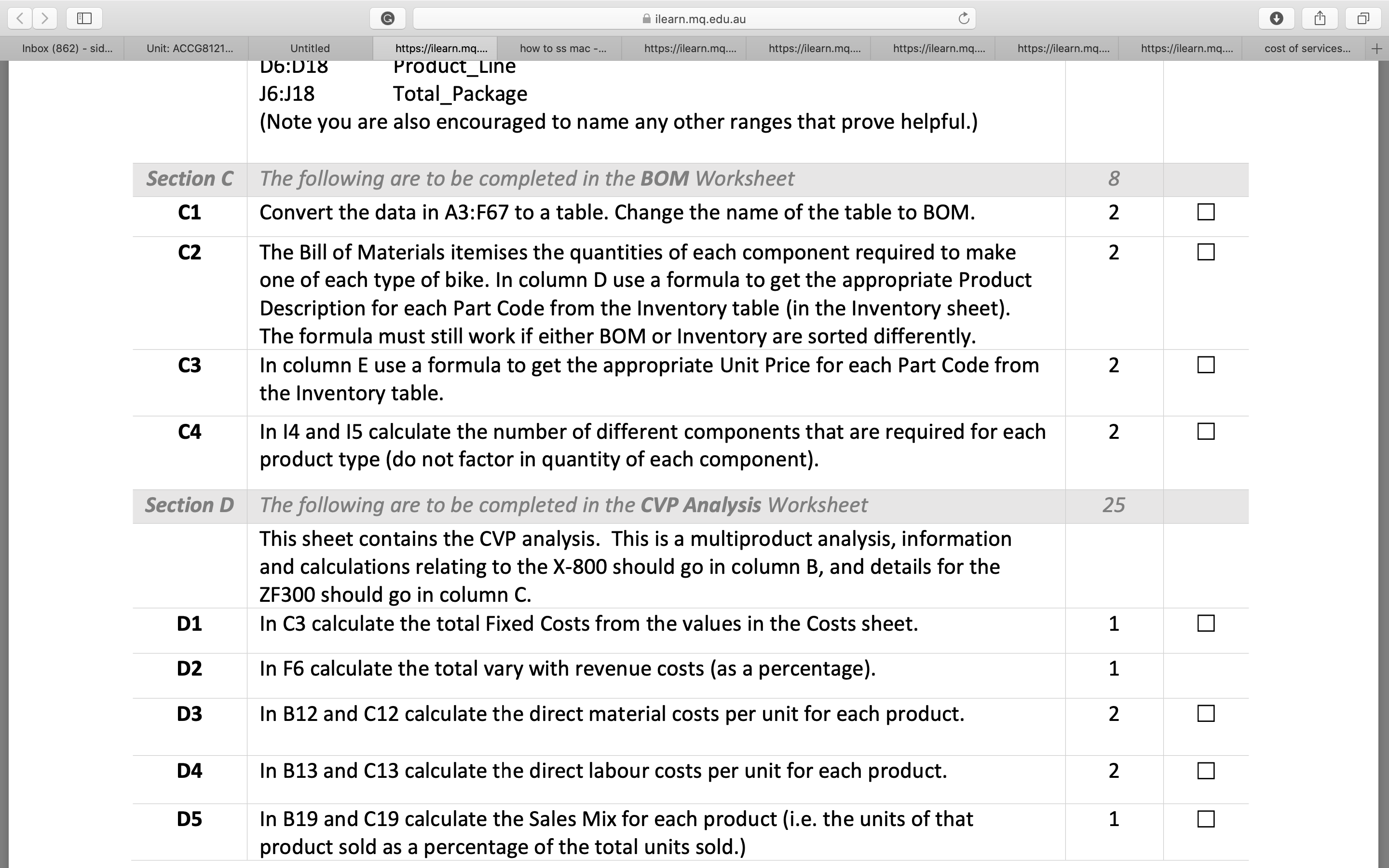Reload the current page

point(963,18)
